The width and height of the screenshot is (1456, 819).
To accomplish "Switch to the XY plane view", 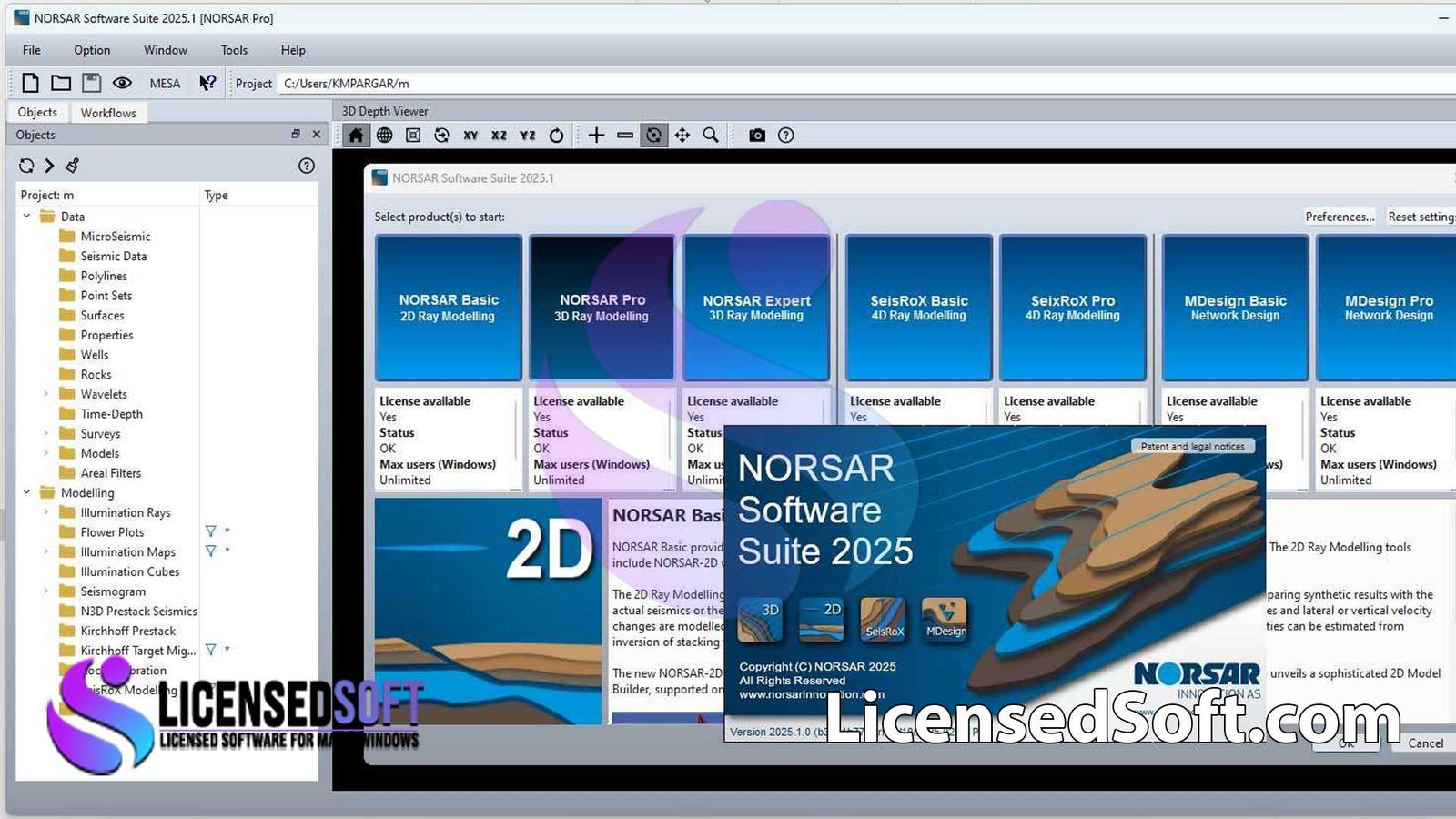I will click(470, 135).
